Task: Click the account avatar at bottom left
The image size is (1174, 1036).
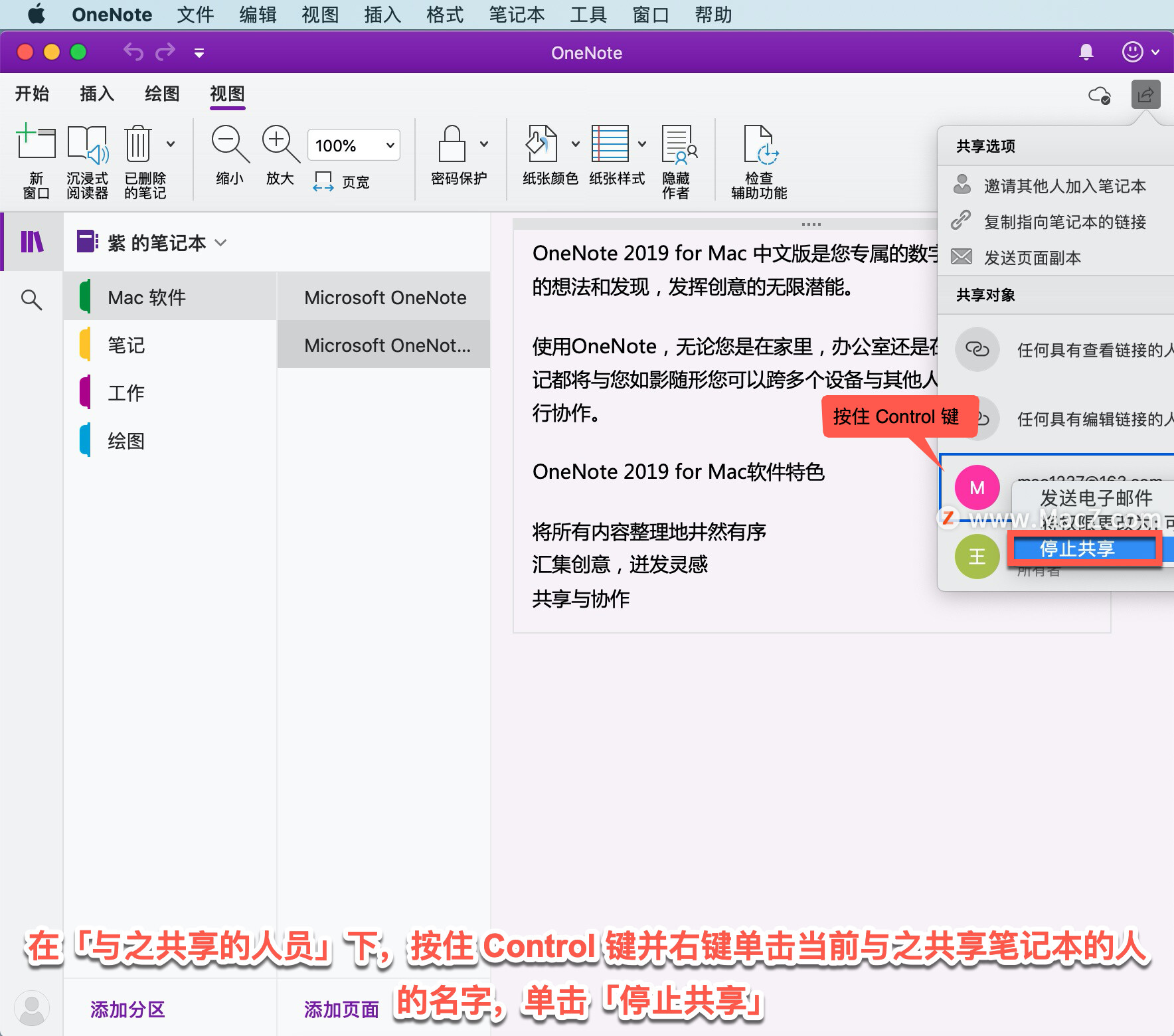Action: (x=31, y=1008)
